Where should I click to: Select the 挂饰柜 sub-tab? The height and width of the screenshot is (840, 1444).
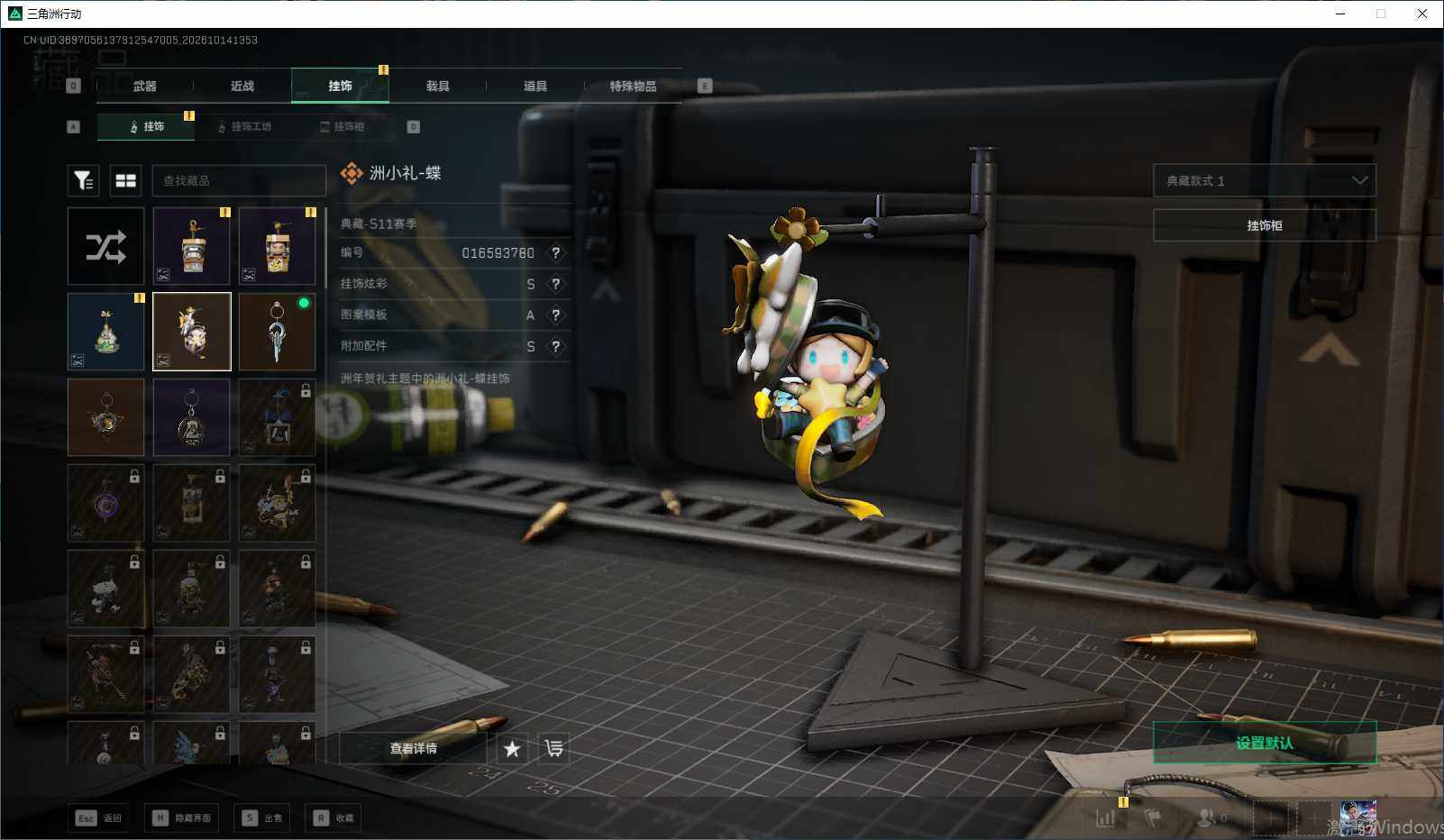[x=343, y=126]
